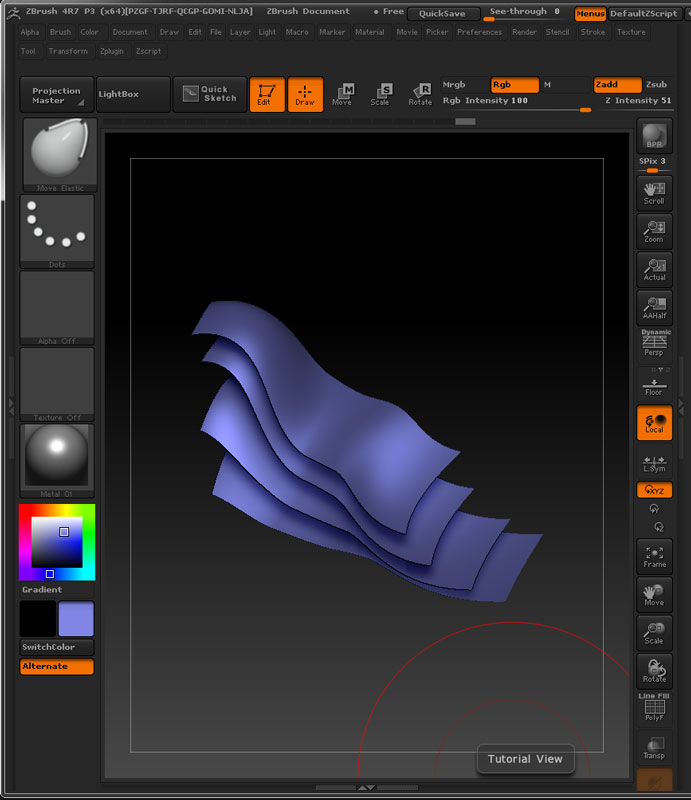Open the LightBox browser
Viewport: 691px width, 800px height.
point(118,94)
